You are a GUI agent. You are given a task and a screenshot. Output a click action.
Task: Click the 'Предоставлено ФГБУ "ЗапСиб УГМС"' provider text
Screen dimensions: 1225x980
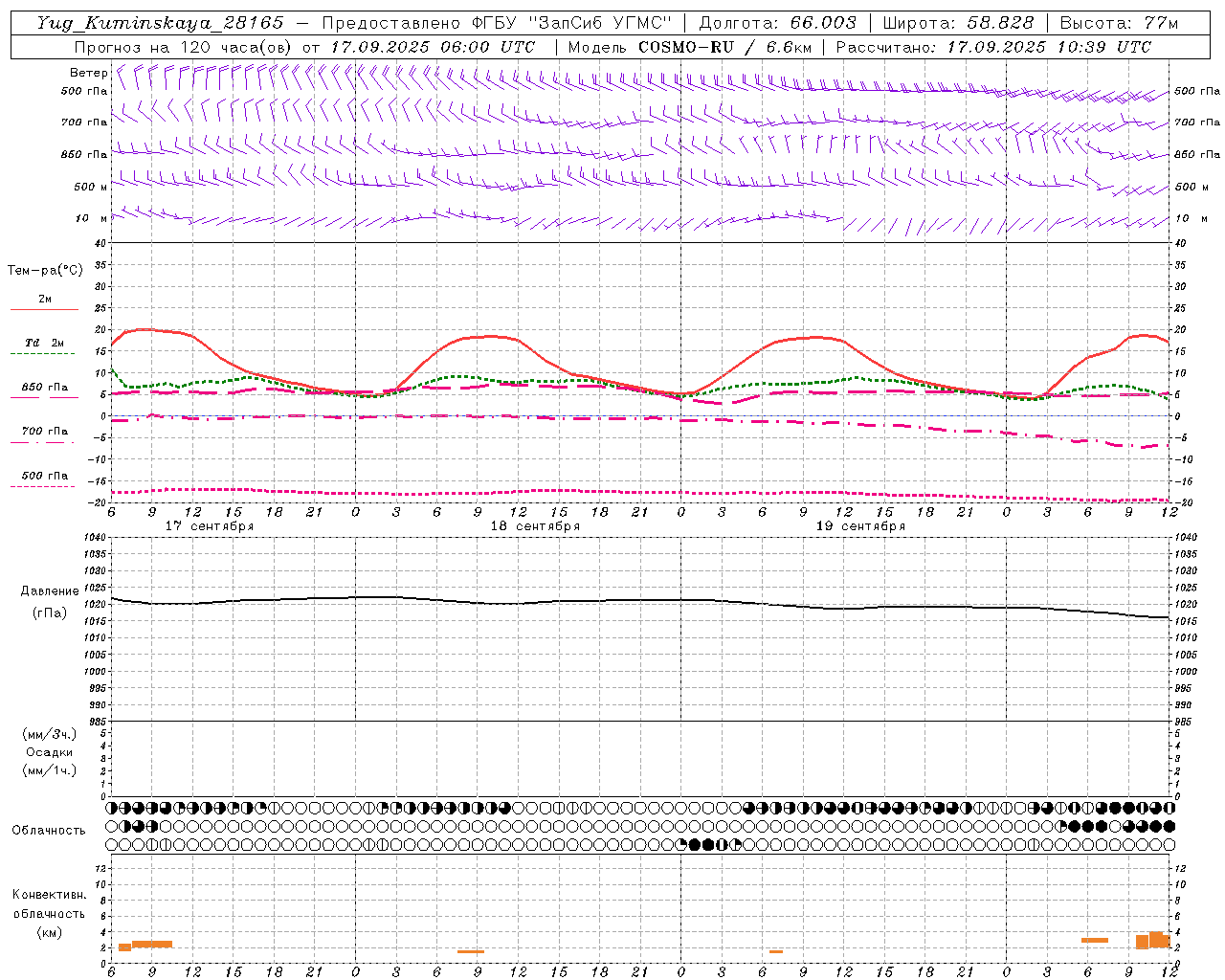(x=497, y=23)
